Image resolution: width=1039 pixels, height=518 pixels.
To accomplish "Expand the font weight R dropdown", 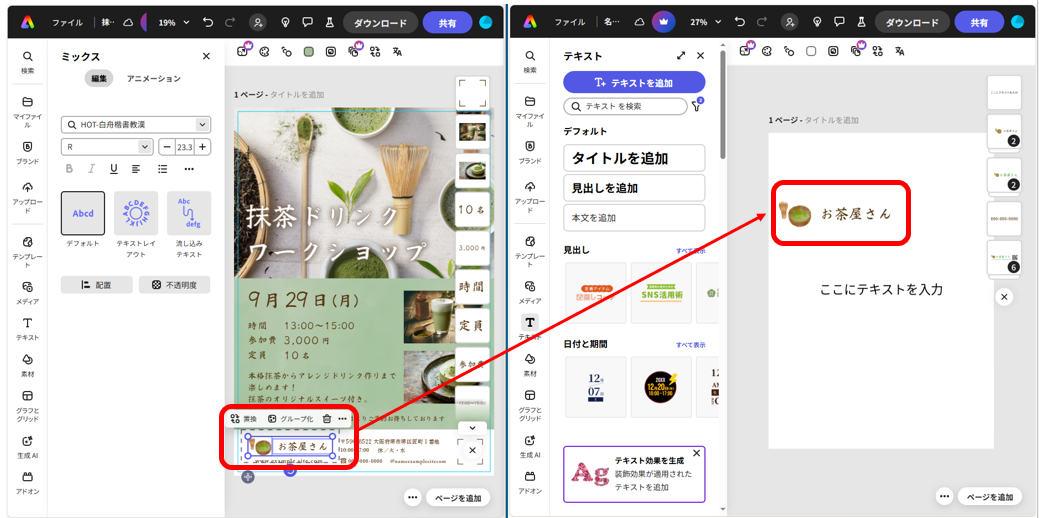I will pos(106,147).
